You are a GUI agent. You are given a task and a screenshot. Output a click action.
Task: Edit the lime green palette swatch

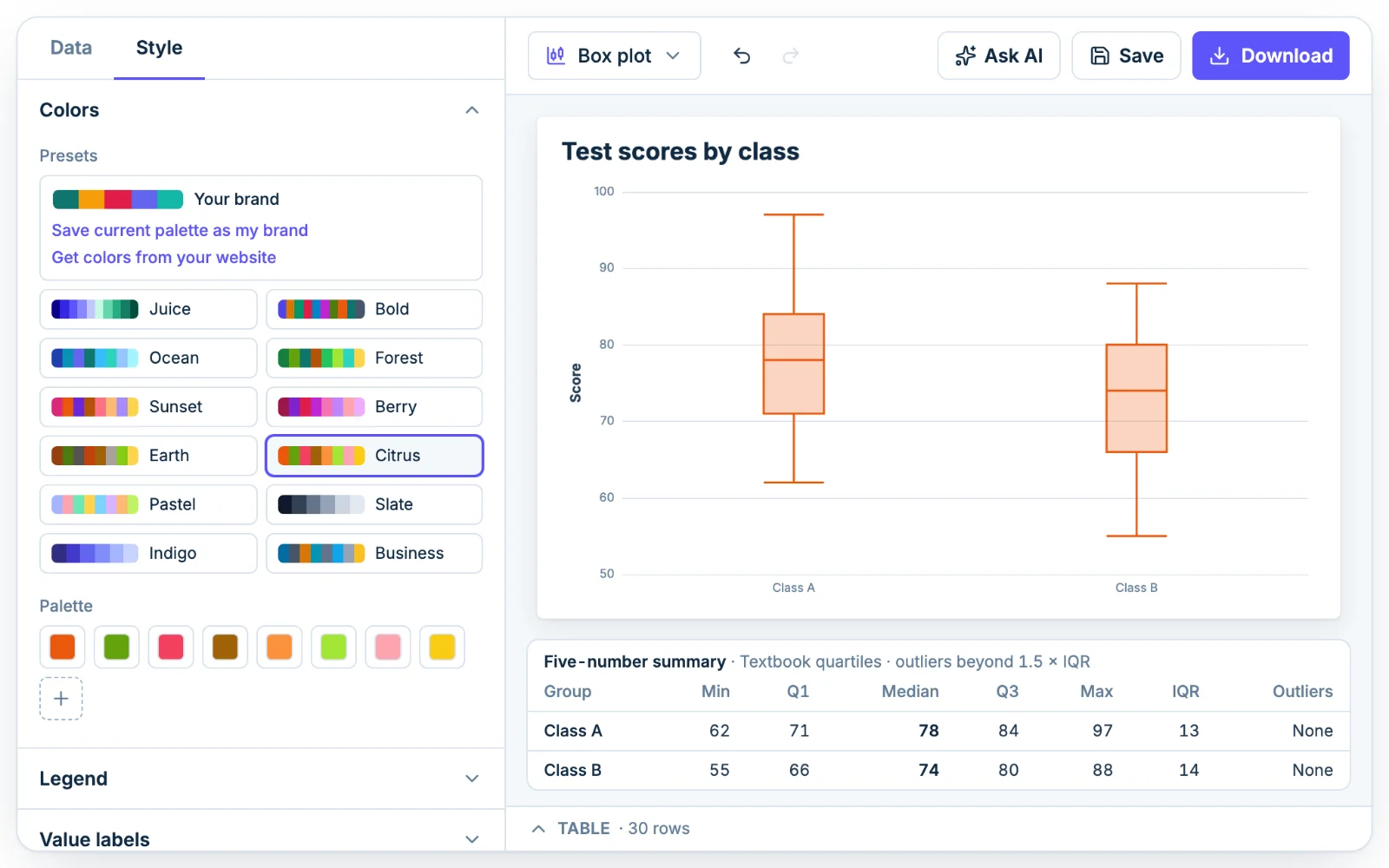[333, 647]
